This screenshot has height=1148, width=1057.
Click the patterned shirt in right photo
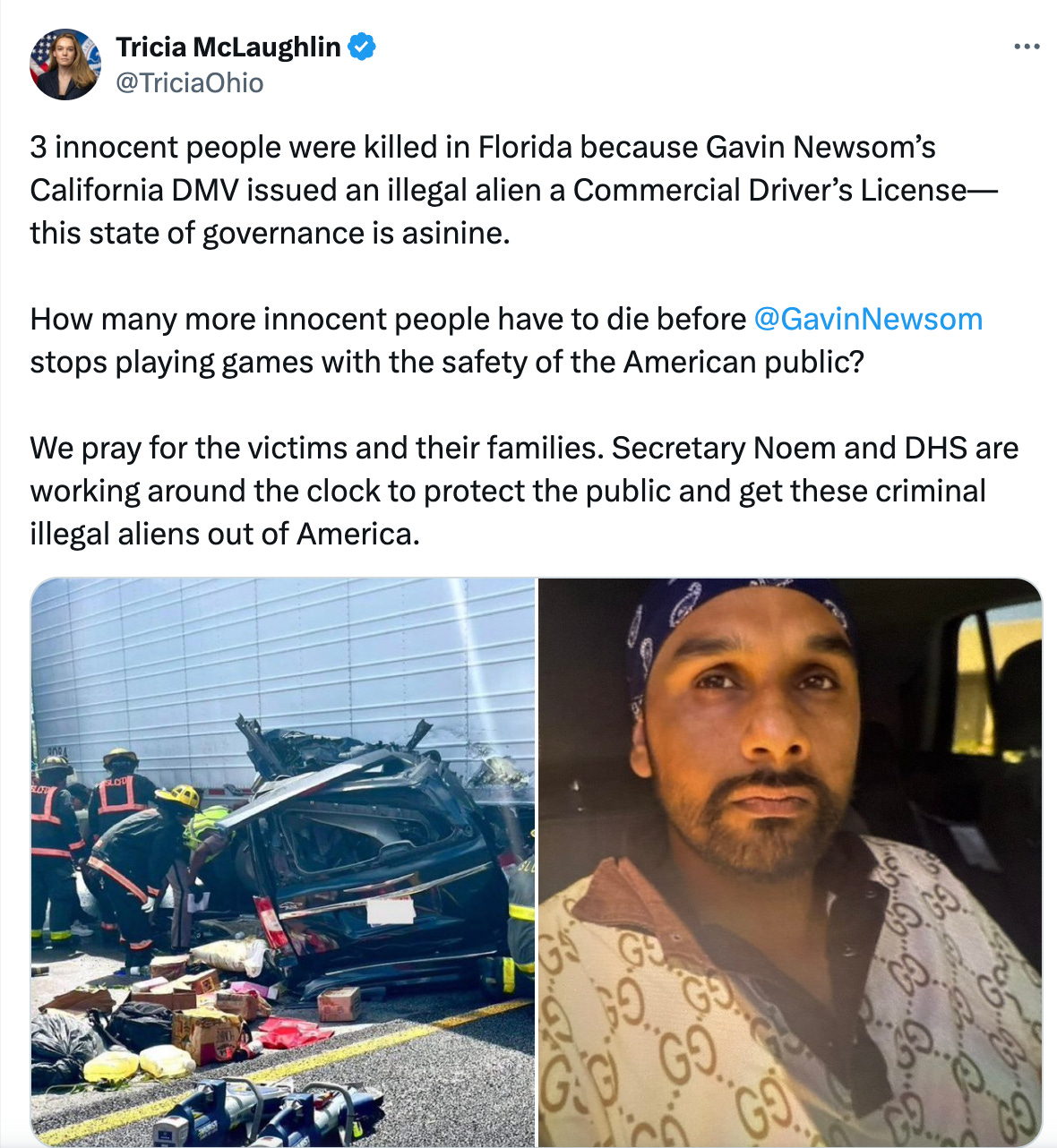pyautogui.click(x=788, y=1003)
